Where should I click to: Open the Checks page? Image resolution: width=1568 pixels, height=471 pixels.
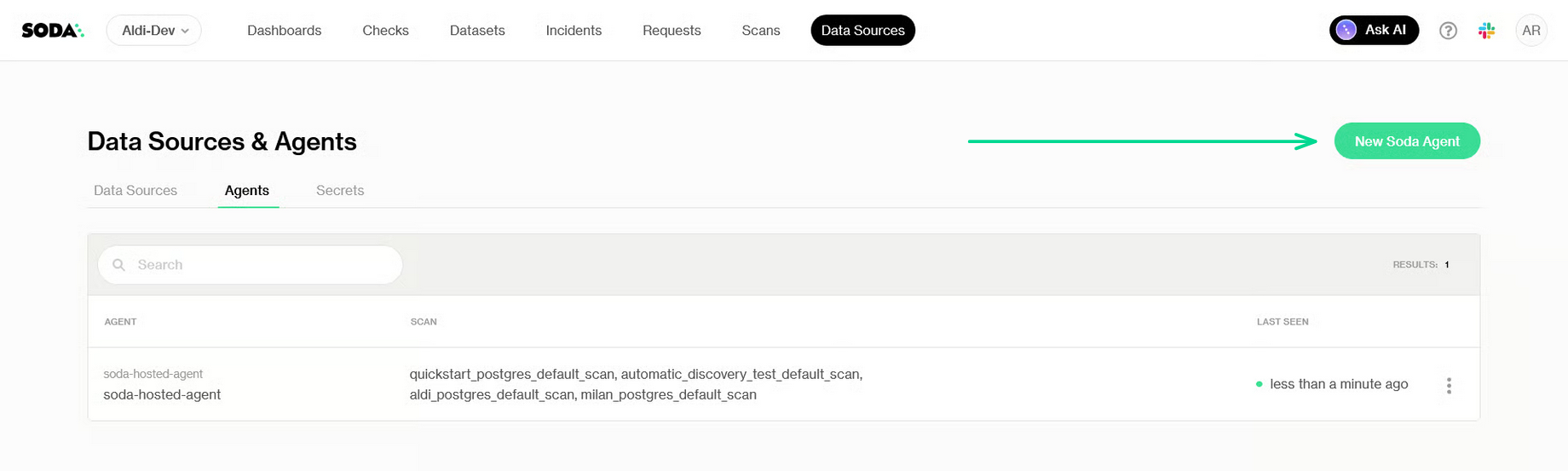(x=385, y=31)
